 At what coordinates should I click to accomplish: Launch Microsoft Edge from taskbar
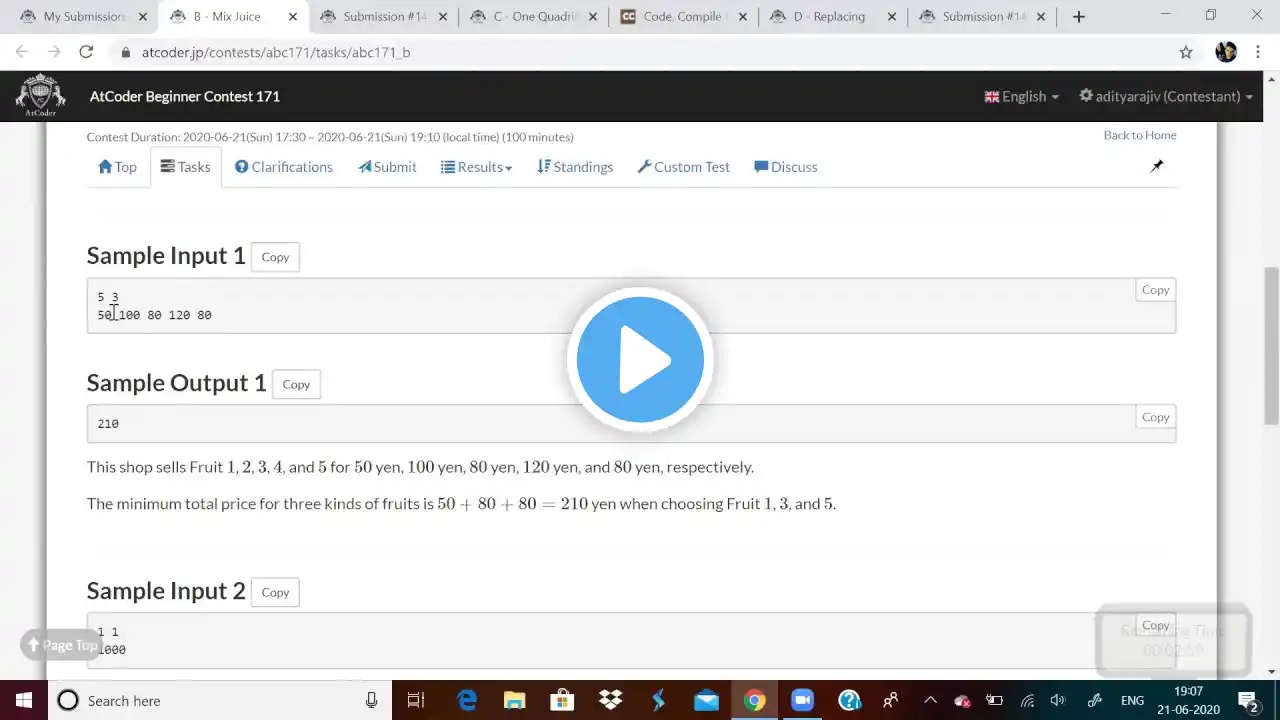[x=467, y=700]
